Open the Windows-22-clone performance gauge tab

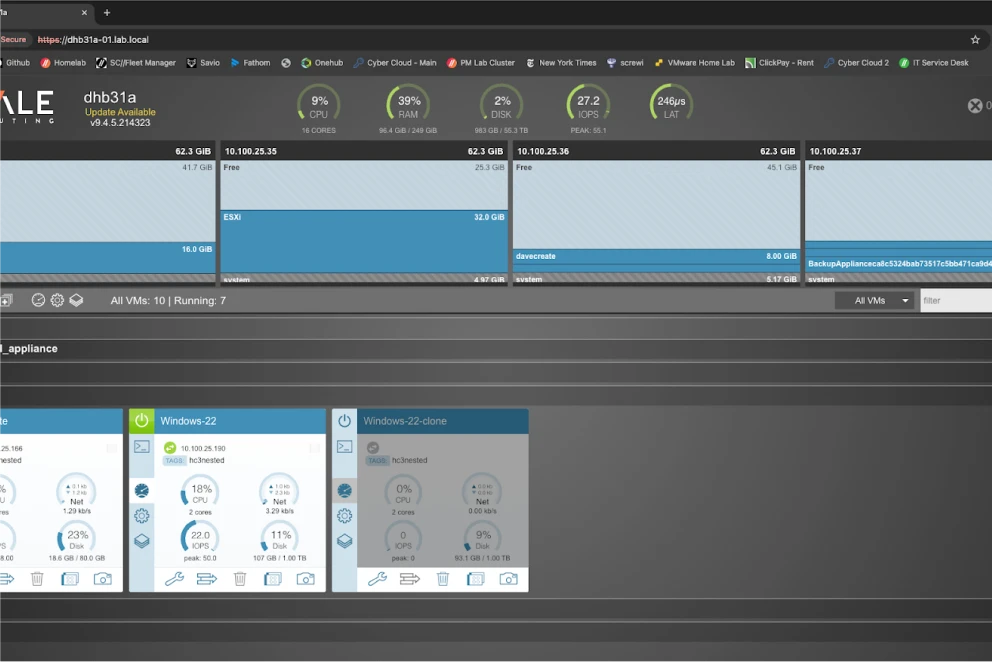coord(344,490)
